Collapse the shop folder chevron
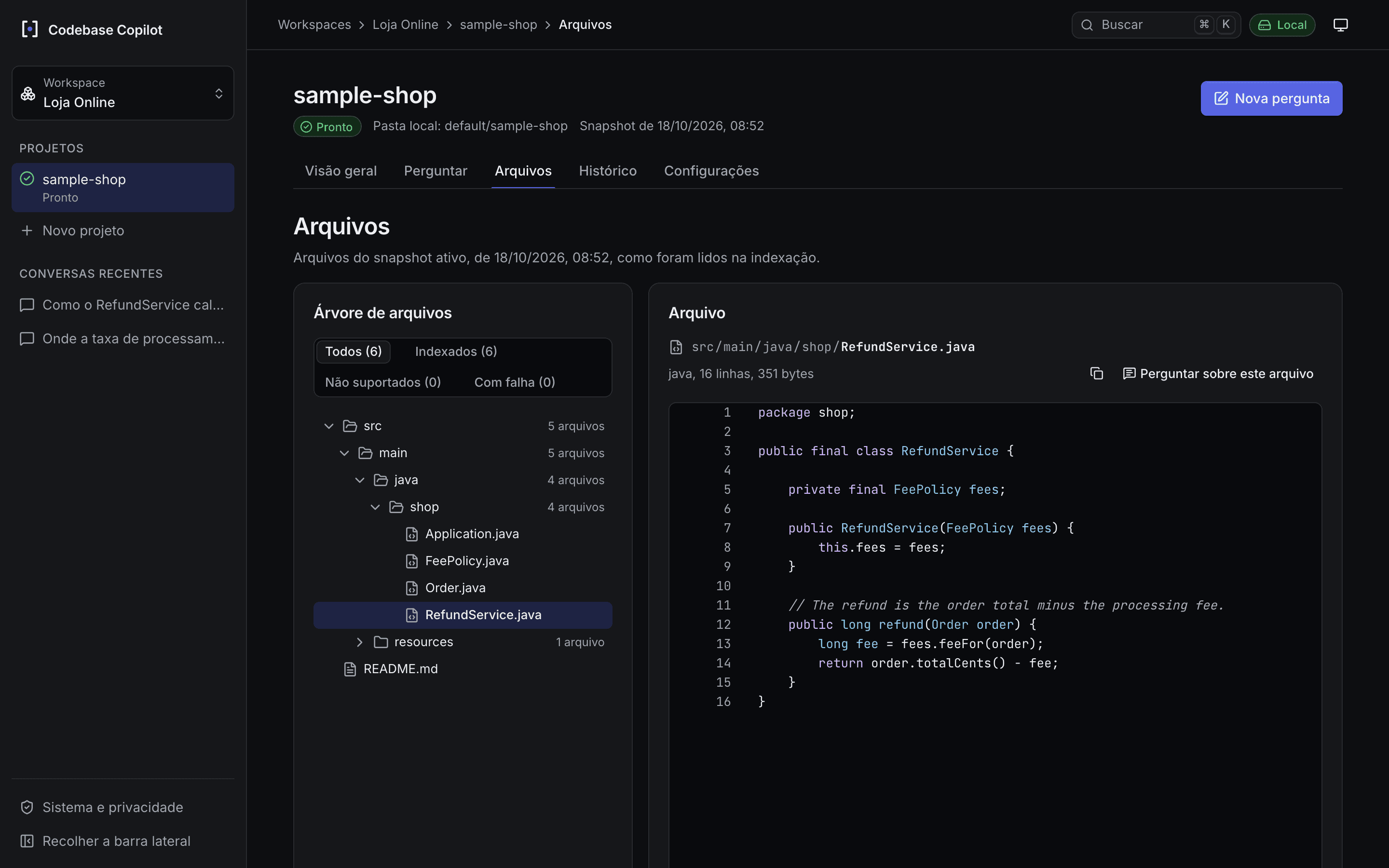The width and height of the screenshot is (1389, 868). click(375, 507)
